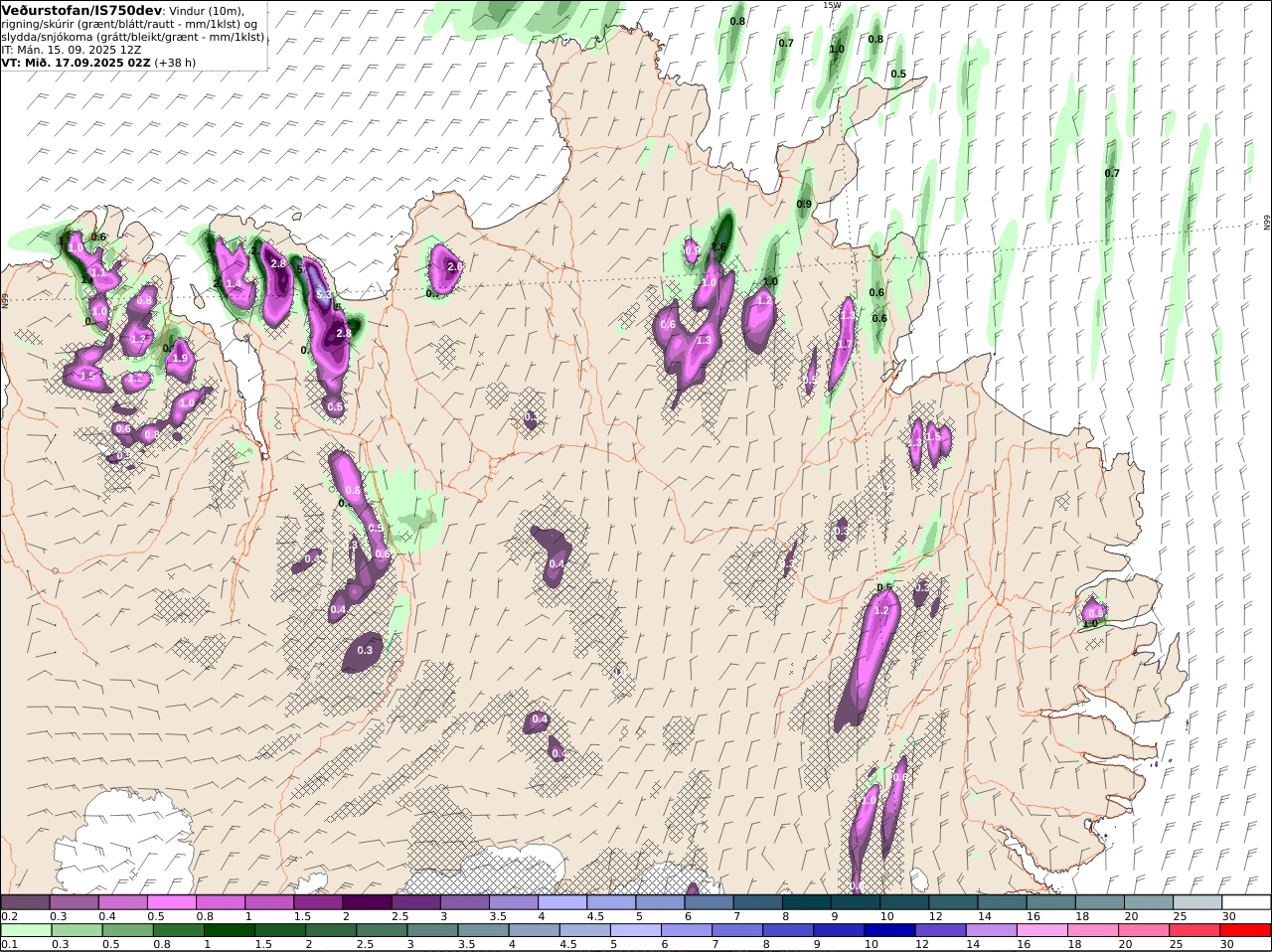The image size is (1272, 952).
Task: Choose the rain-scale swatch labeled 12
Action: pyautogui.click(x=940, y=930)
